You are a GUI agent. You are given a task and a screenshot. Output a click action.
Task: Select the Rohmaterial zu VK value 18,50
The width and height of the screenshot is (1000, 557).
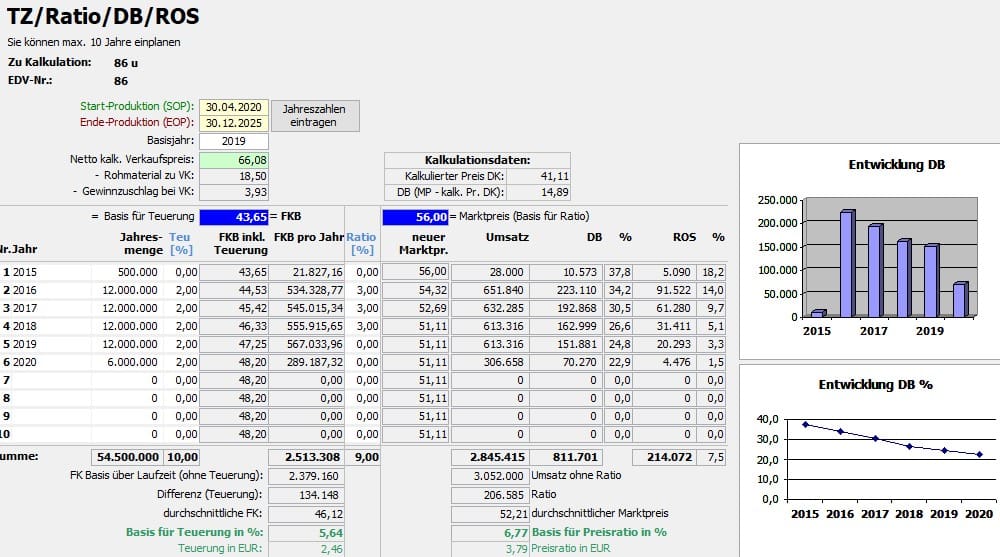[x=234, y=175]
